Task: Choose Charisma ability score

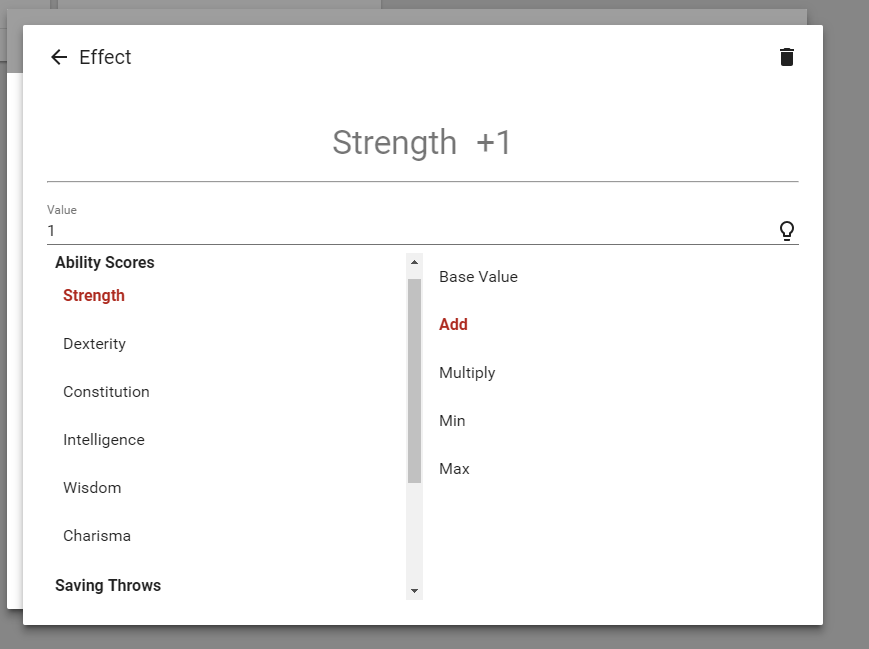Action: [x=97, y=536]
